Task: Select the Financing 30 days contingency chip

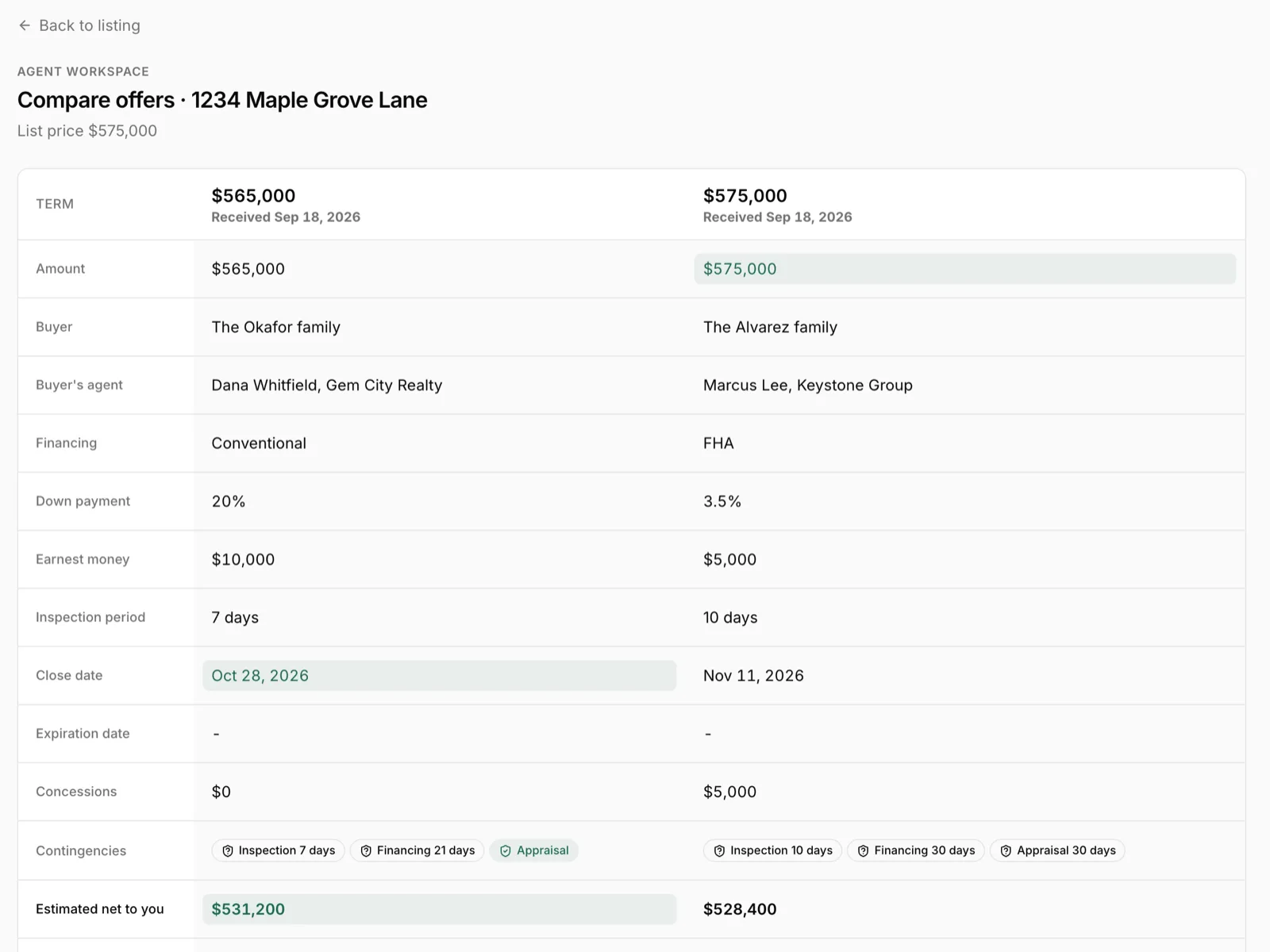Action: pos(916,850)
